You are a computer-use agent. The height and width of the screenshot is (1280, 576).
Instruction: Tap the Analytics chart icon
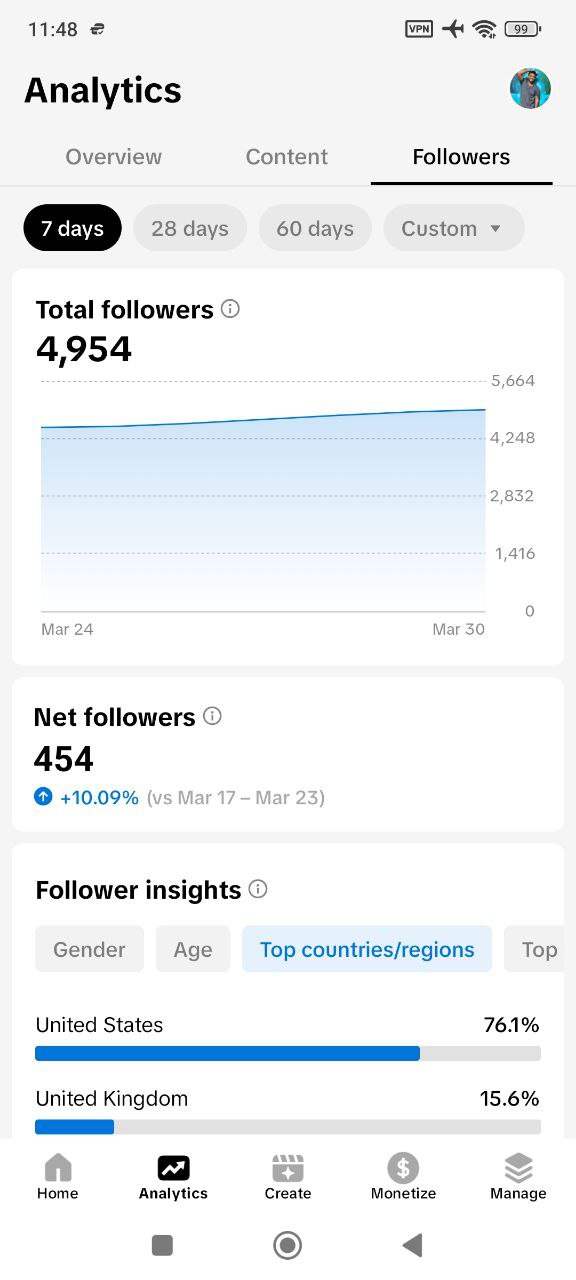pyautogui.click(x=173, y=1167)
